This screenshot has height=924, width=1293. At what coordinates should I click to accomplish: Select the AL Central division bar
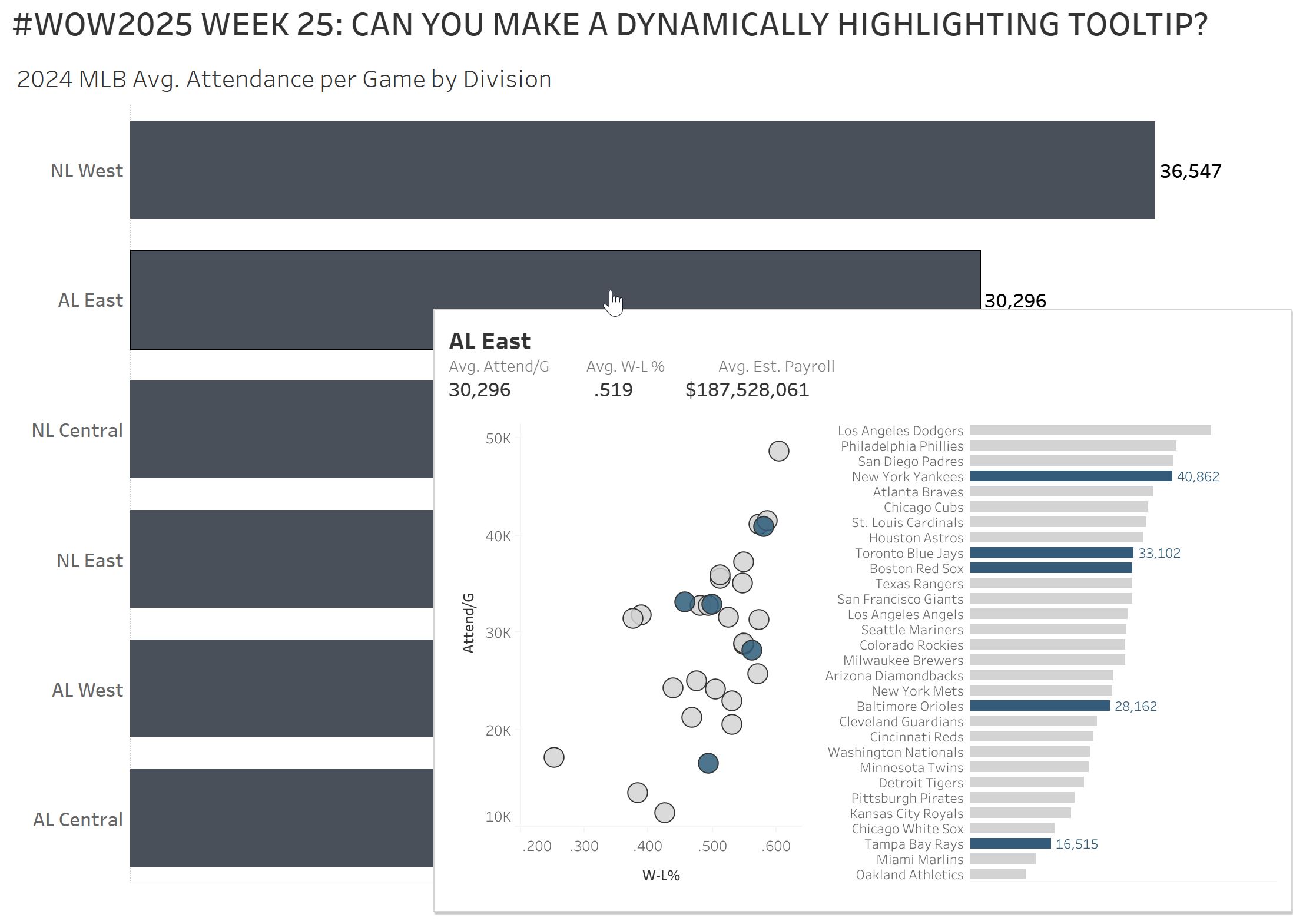(x=281, y=818)
